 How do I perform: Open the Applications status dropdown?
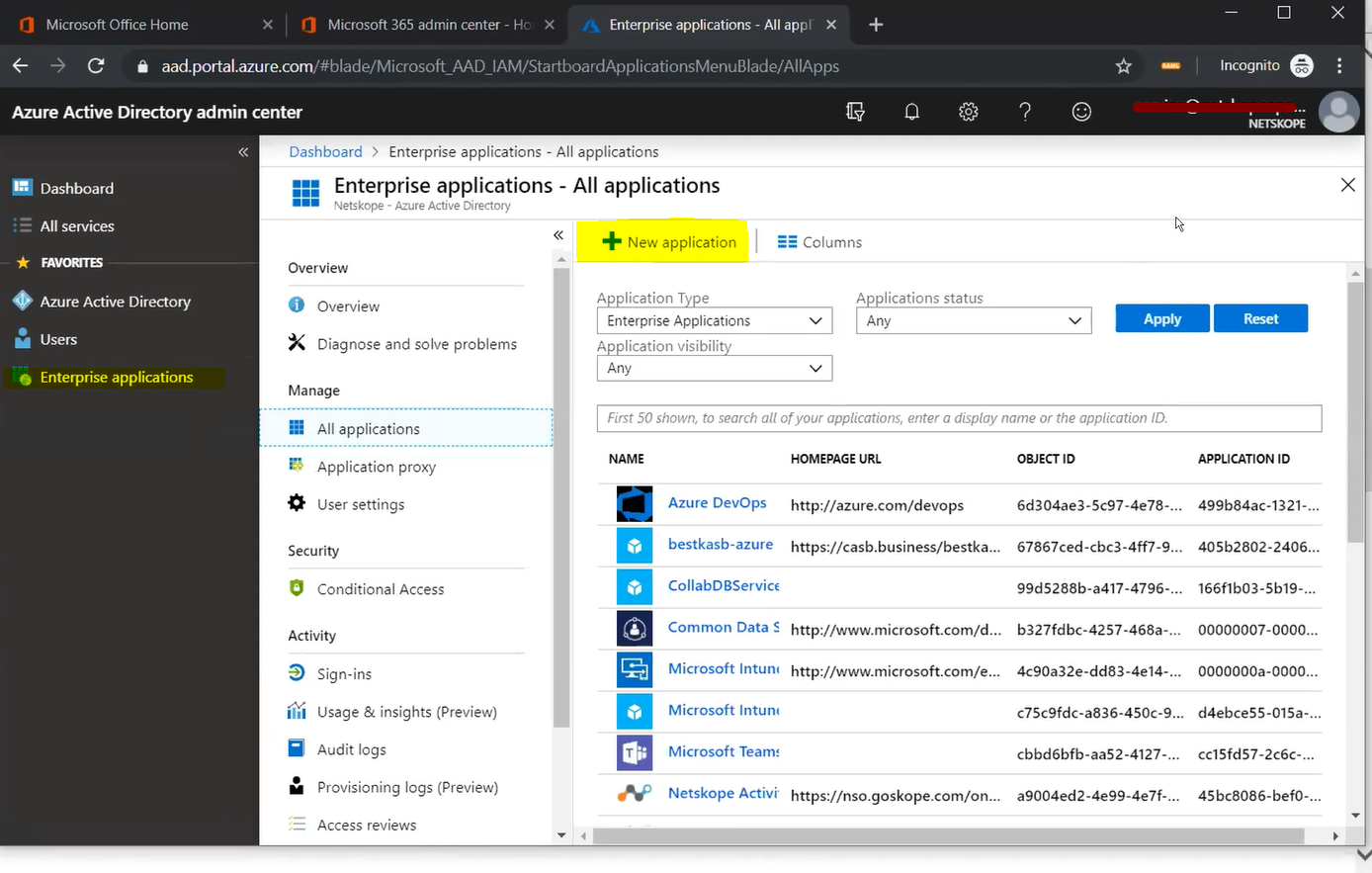tap(973, 320)
